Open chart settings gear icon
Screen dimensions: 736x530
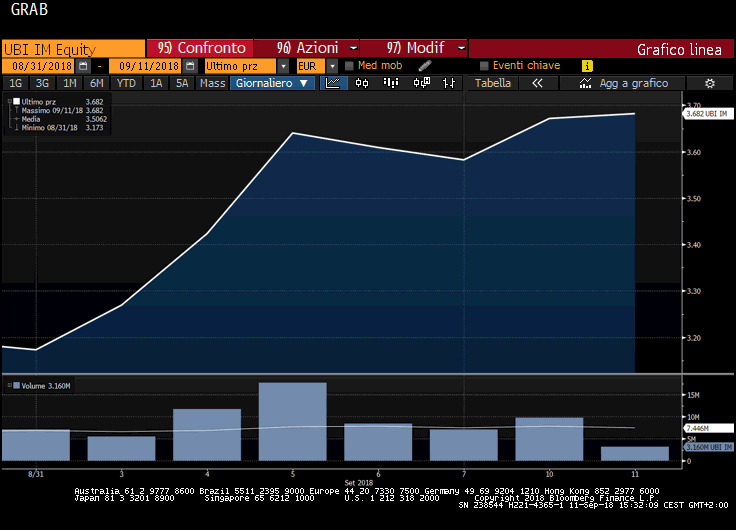(x=710, y=83)
